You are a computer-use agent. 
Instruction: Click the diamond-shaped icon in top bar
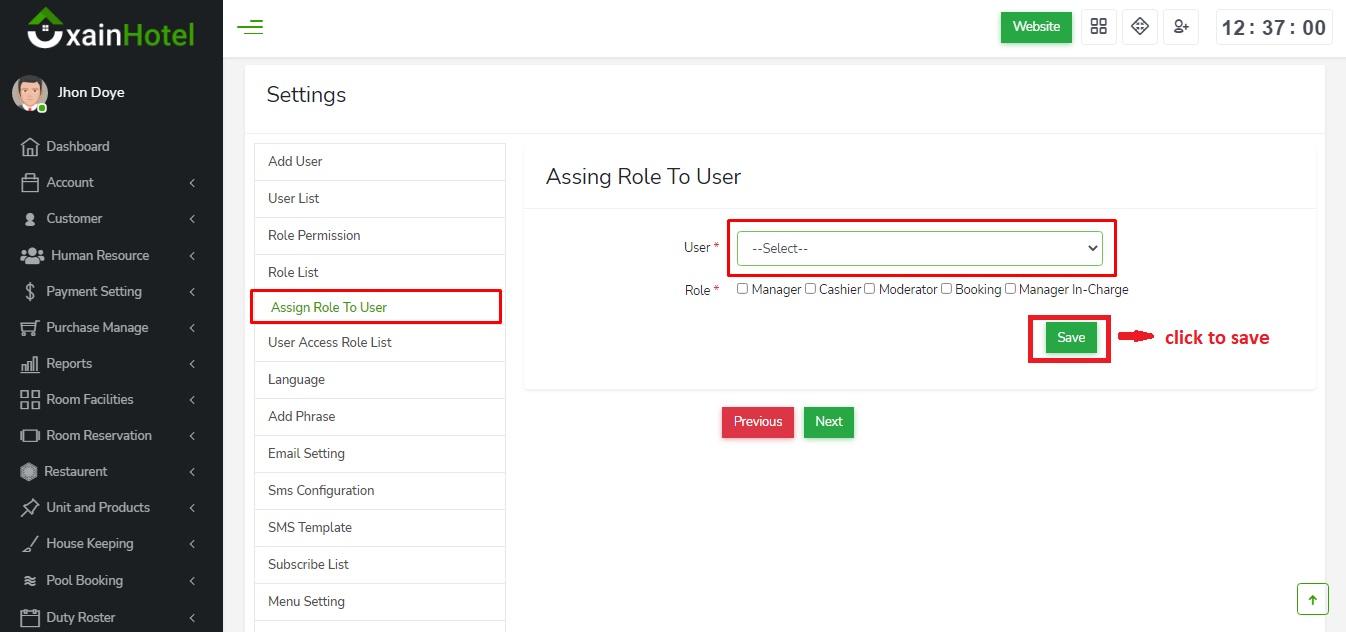tap(1140, 27)
